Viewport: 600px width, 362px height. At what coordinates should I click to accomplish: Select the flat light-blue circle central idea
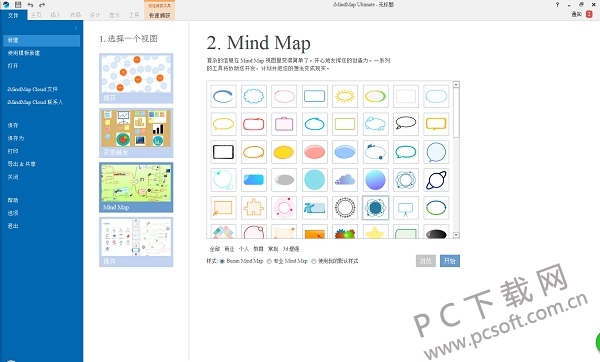point(315,180)
